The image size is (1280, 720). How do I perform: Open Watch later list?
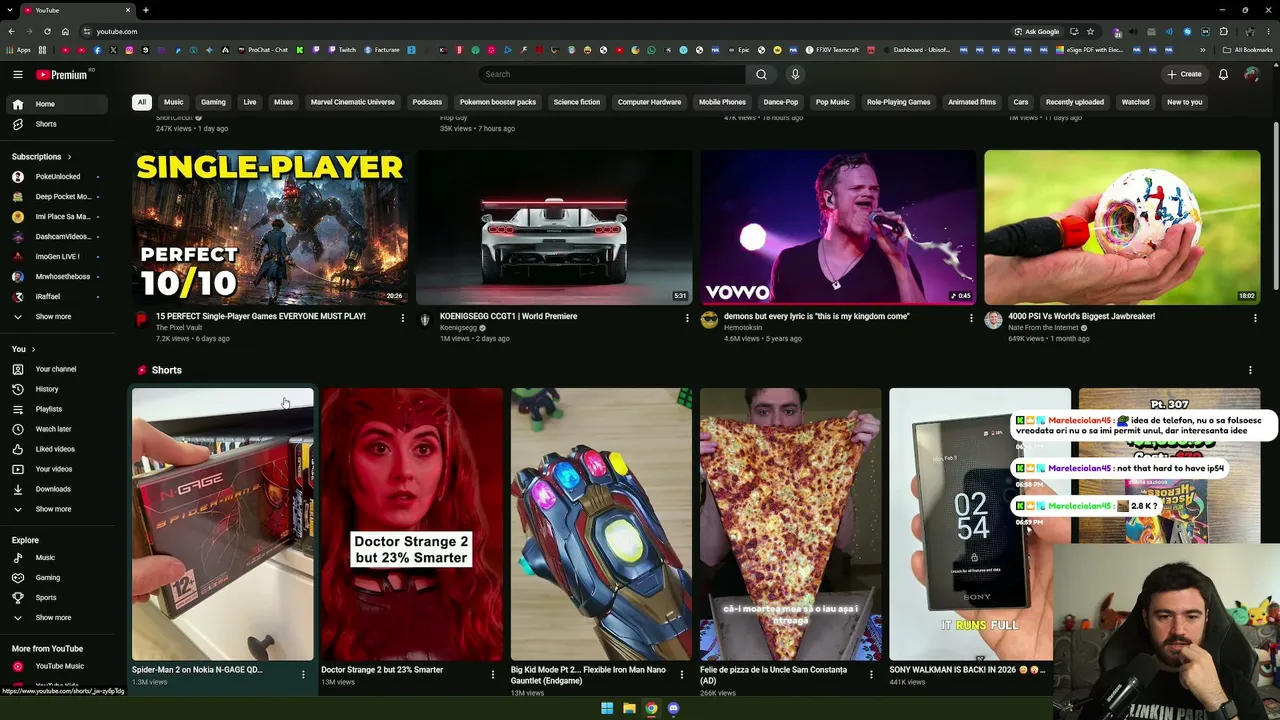pyautogui.click(x=58, y=429)
